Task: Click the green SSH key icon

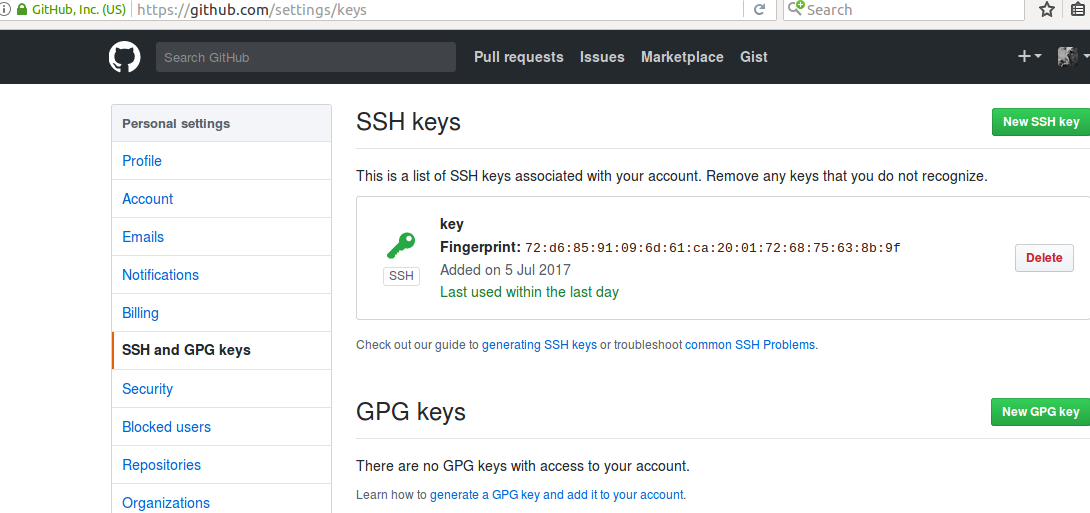Action: [401, 246]
